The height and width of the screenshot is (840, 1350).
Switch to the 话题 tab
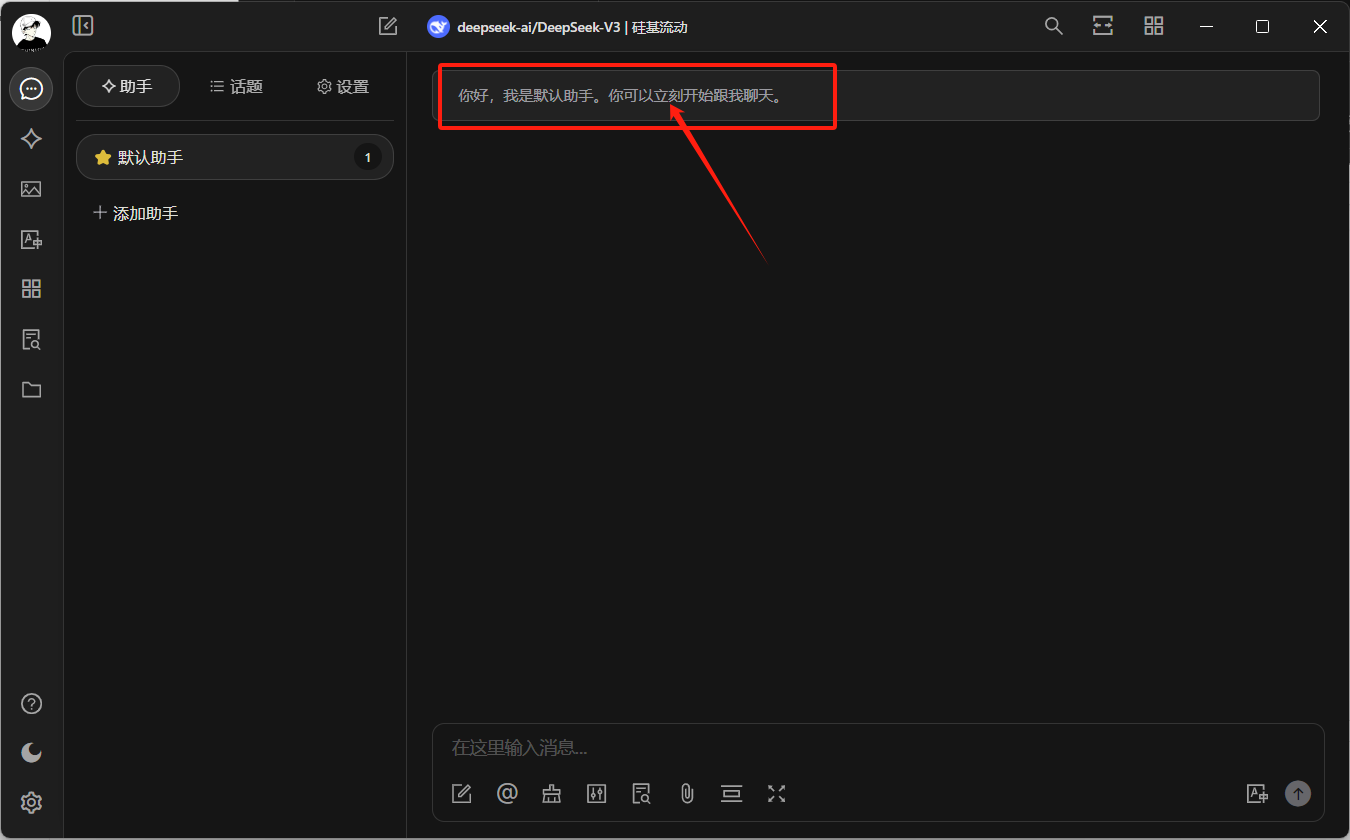click(x=236, y=87)
